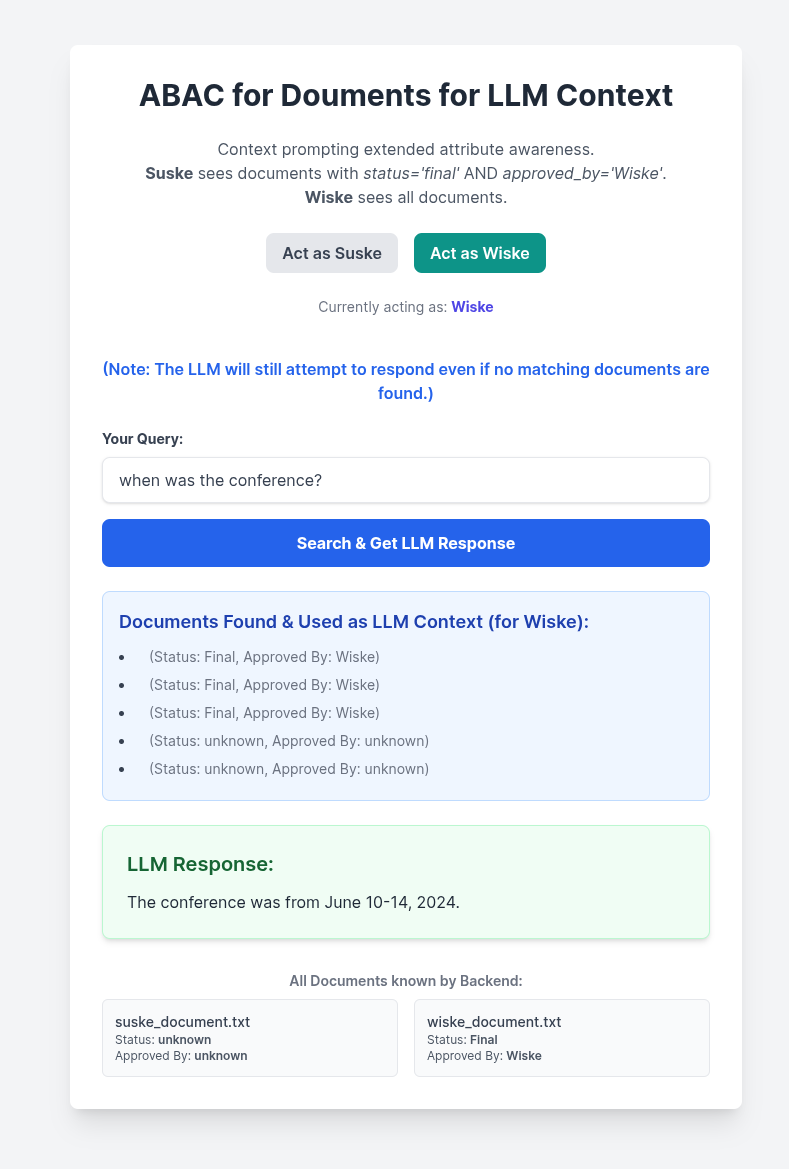Viewport: 789px width, 1169px height.
Task: Select the last "Status: unknown" list entry
Action: [288, 769]
